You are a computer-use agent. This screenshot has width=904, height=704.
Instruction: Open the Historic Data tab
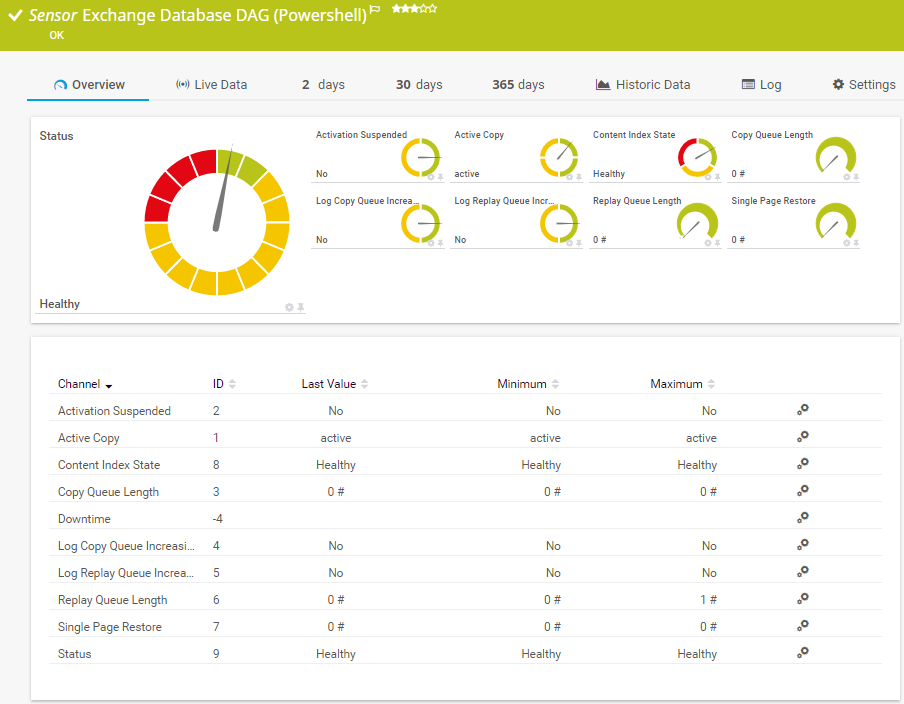click(x=642, y=85)
